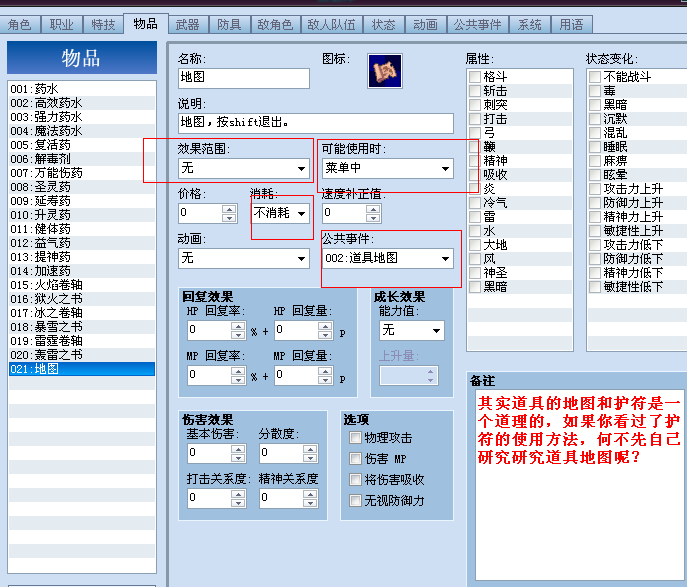Enable the 物理攻击 option
Screen dimensions: 687x587
tap(355, 438)
